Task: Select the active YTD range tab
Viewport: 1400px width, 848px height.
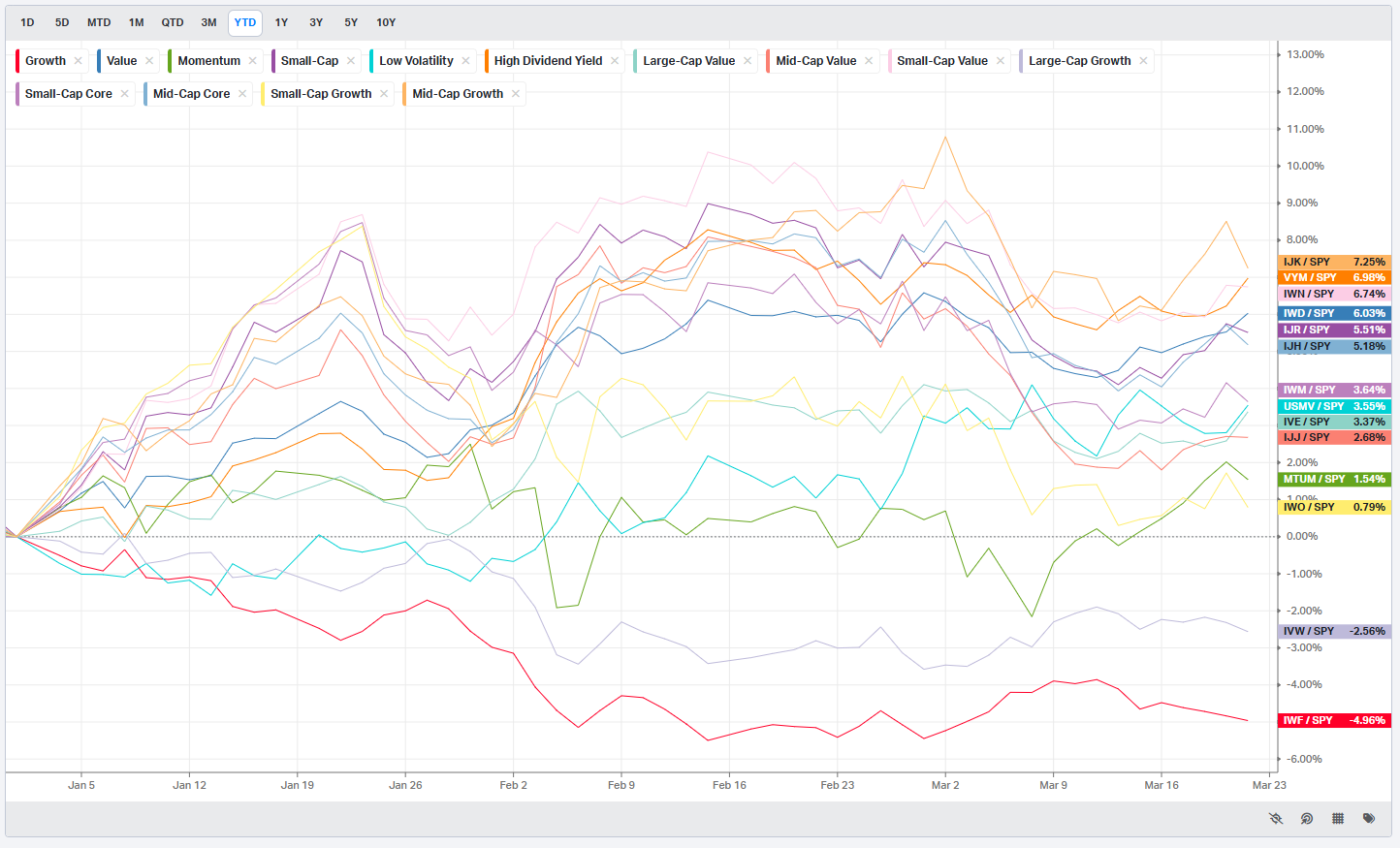Action: click(245, 22)
